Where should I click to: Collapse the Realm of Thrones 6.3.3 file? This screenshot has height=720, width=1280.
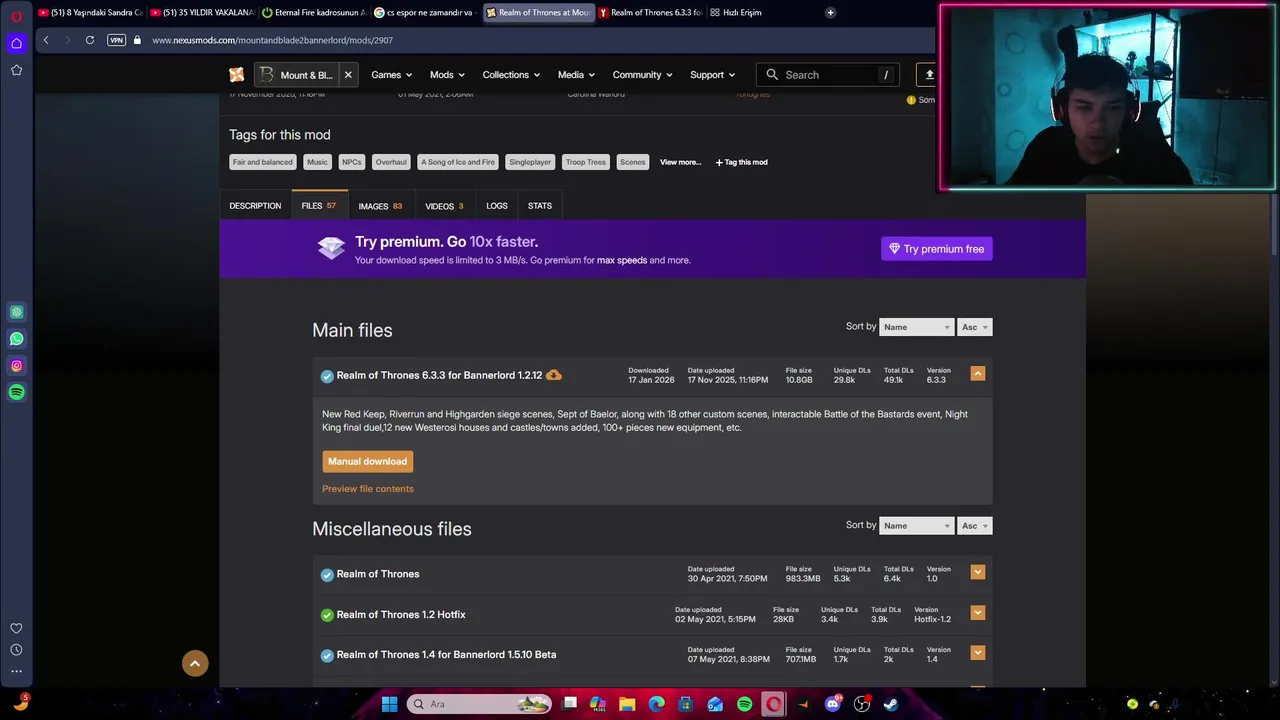click(978, 373)
